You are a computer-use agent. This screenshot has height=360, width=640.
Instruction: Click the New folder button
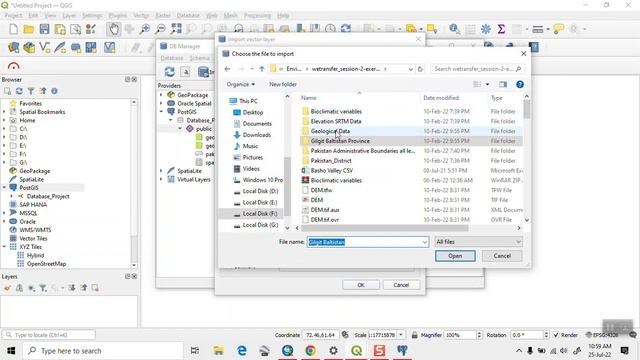tap(283, 84)
